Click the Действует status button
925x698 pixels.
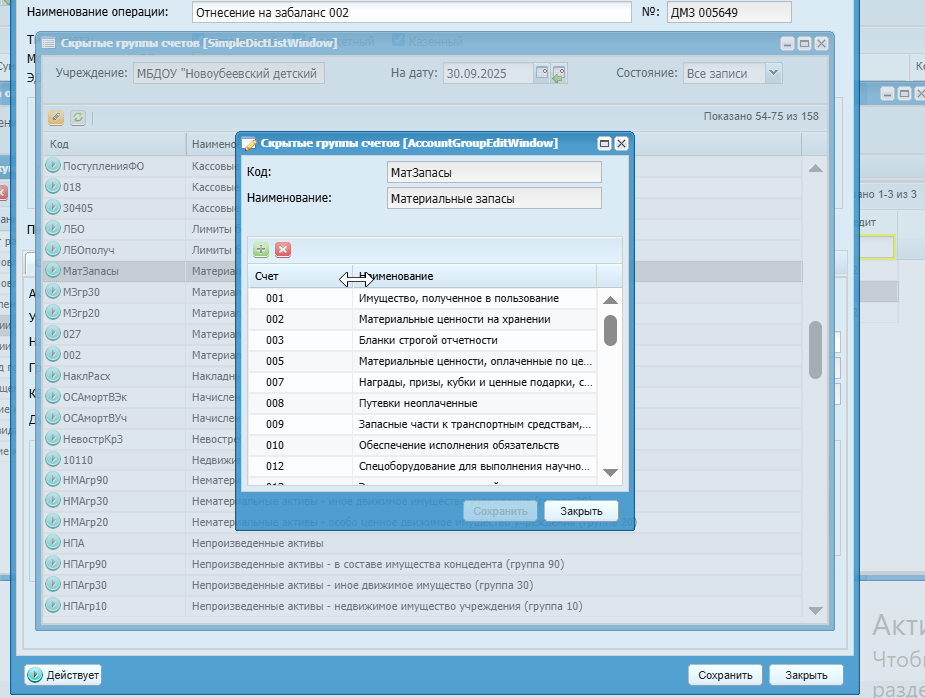(63, 675)
